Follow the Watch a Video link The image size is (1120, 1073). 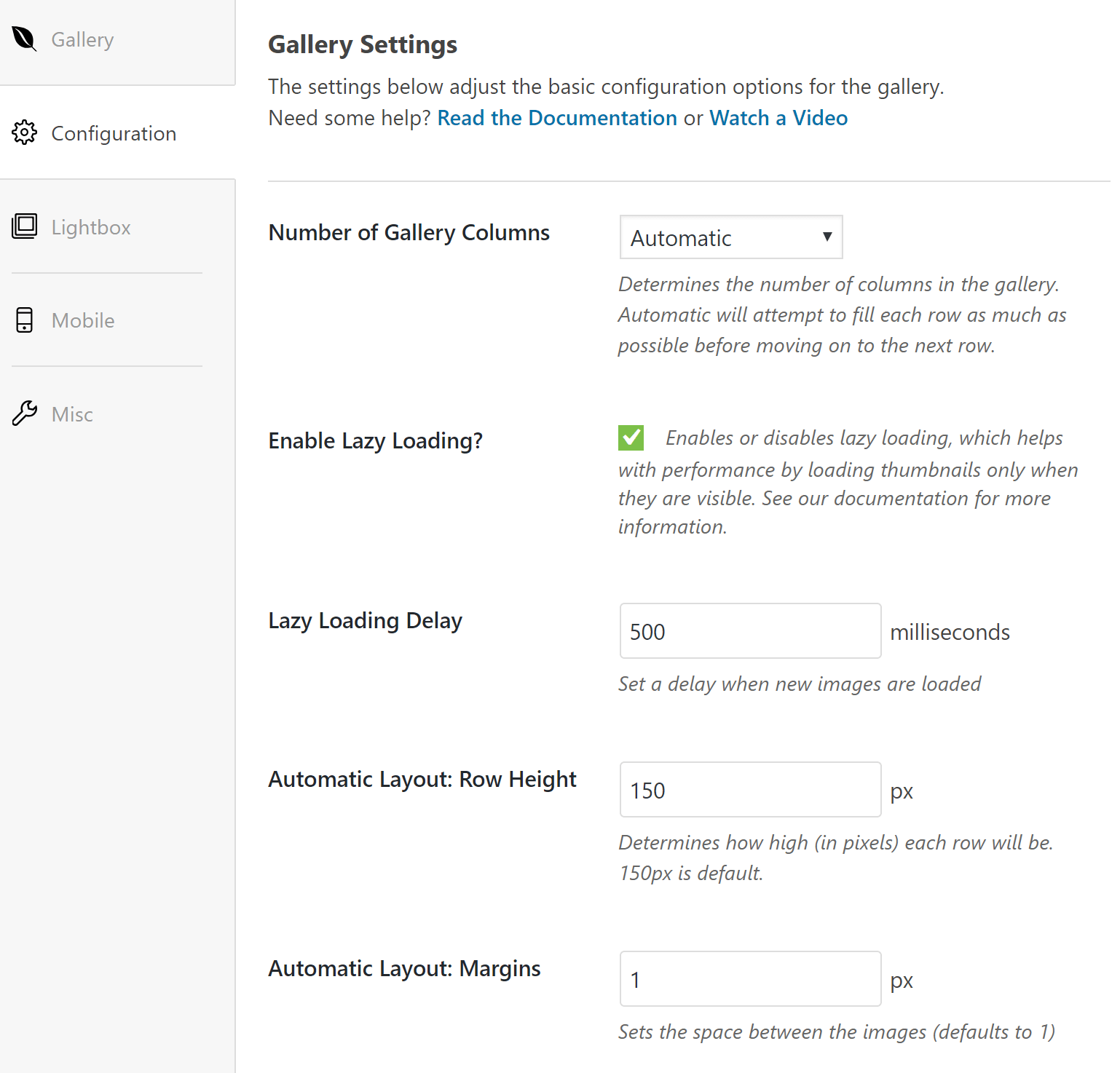778,118
